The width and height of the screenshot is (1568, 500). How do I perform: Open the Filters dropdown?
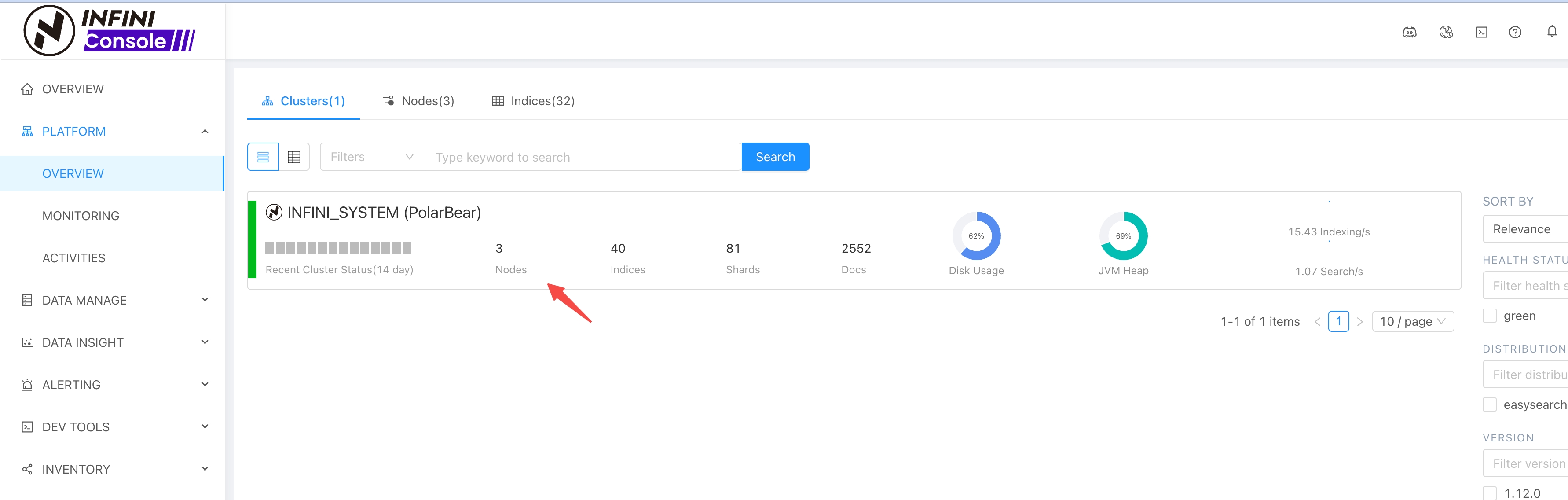[372, 157]
